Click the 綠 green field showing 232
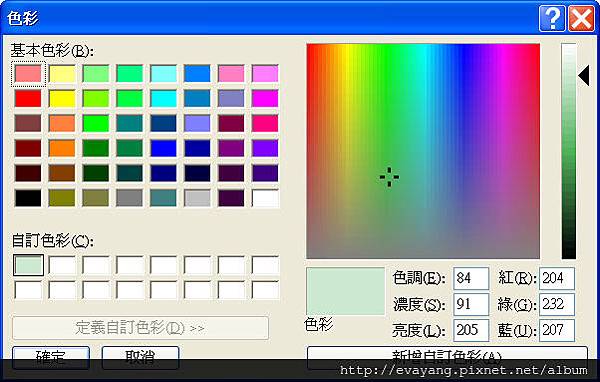Viewport: 600px width, 382px height. [557, 304]
